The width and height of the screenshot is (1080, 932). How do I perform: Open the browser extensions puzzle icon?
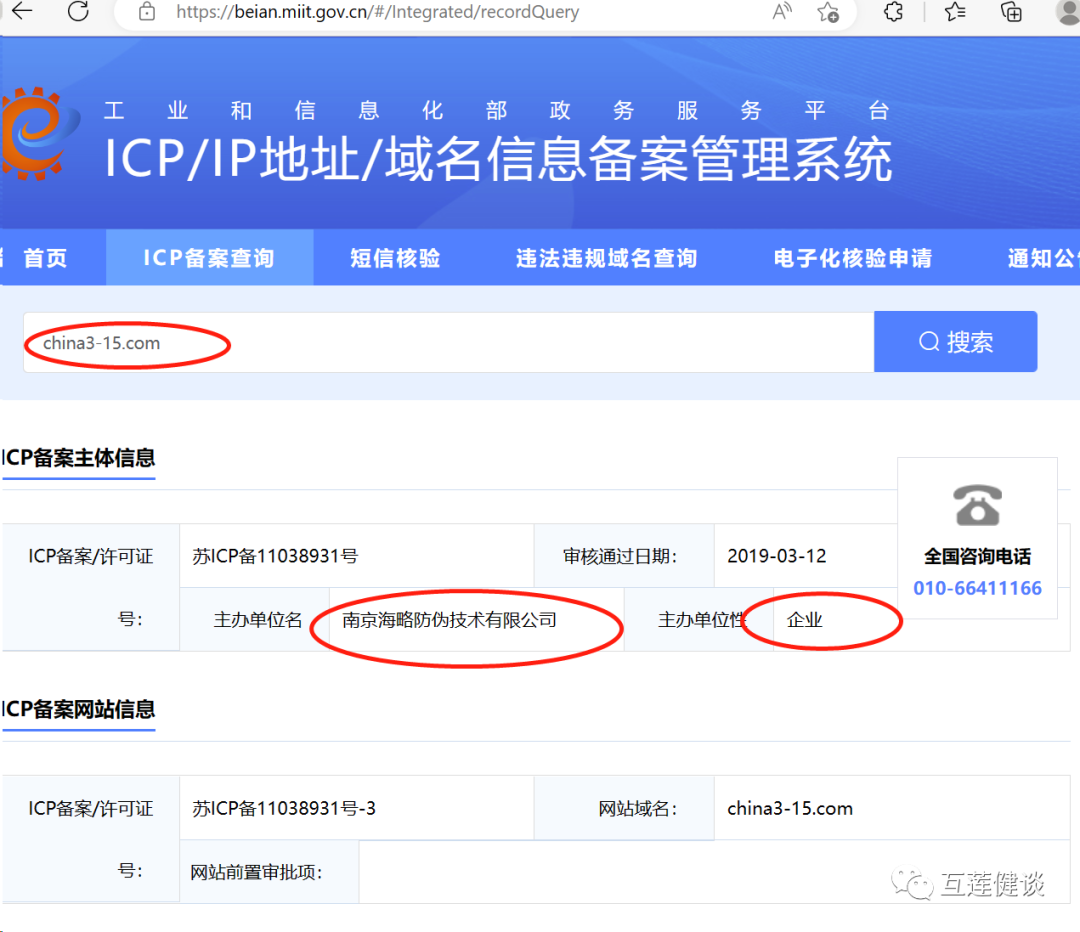click(893, 11)
